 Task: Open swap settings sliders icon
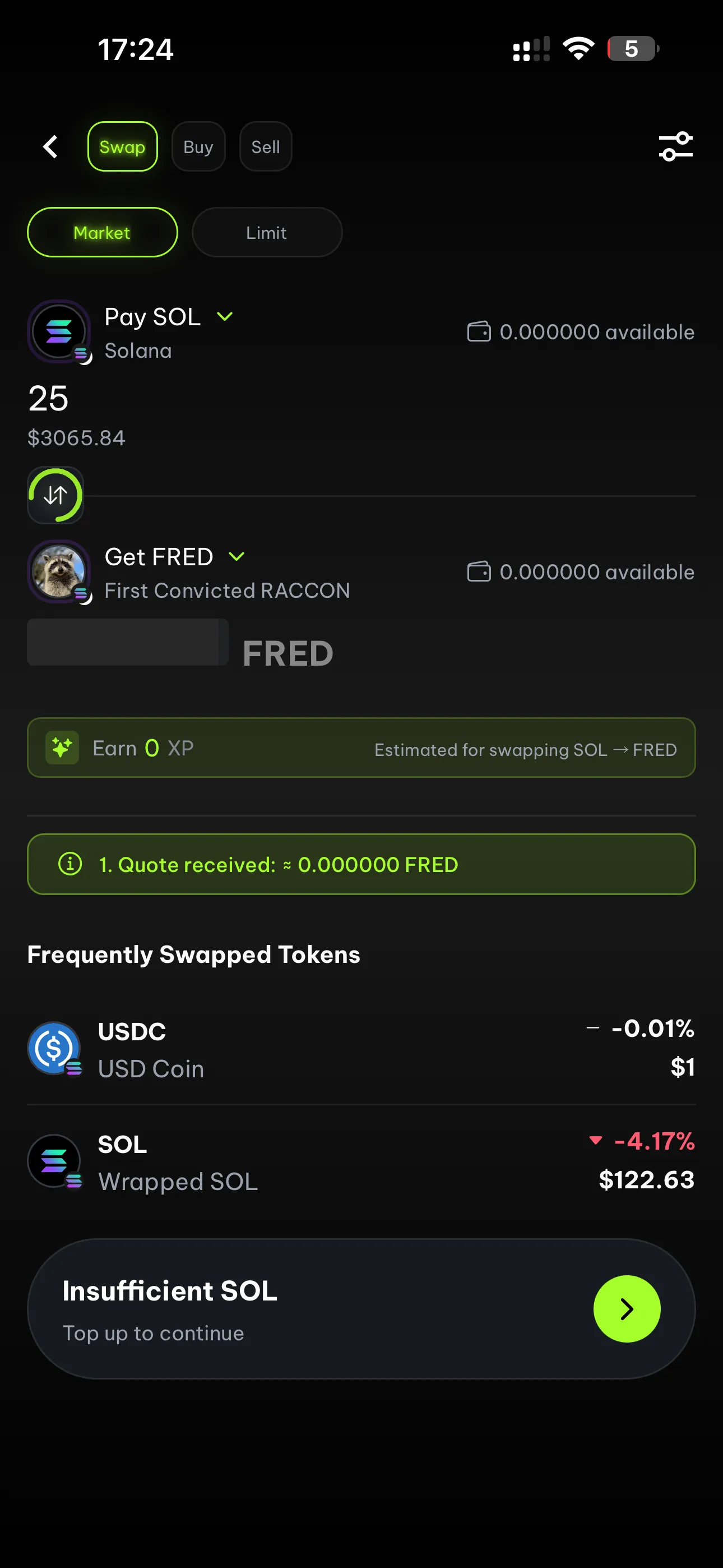(x=675, y=147)
